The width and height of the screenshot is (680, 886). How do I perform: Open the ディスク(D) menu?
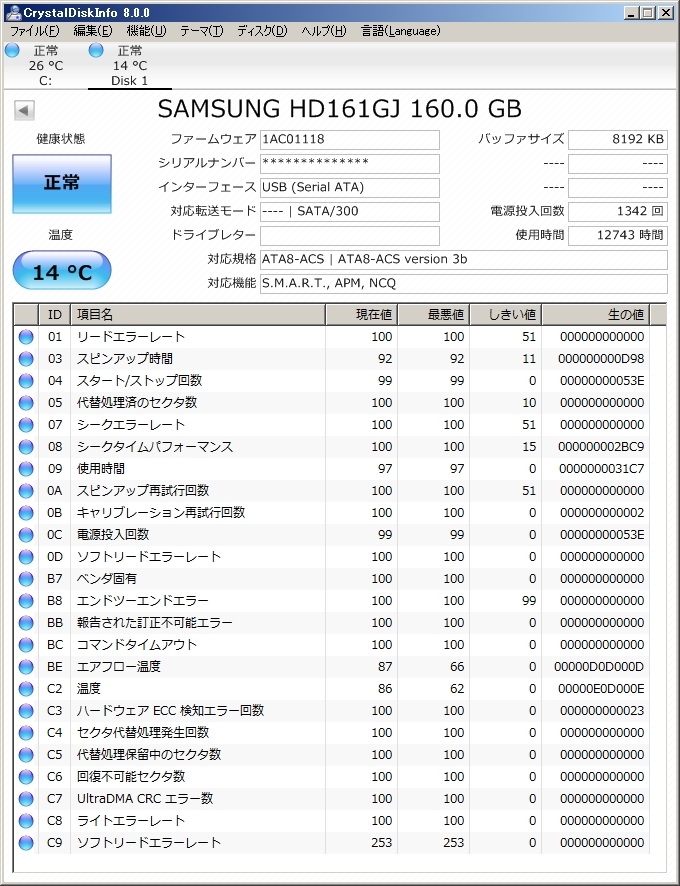coord(262,31)
